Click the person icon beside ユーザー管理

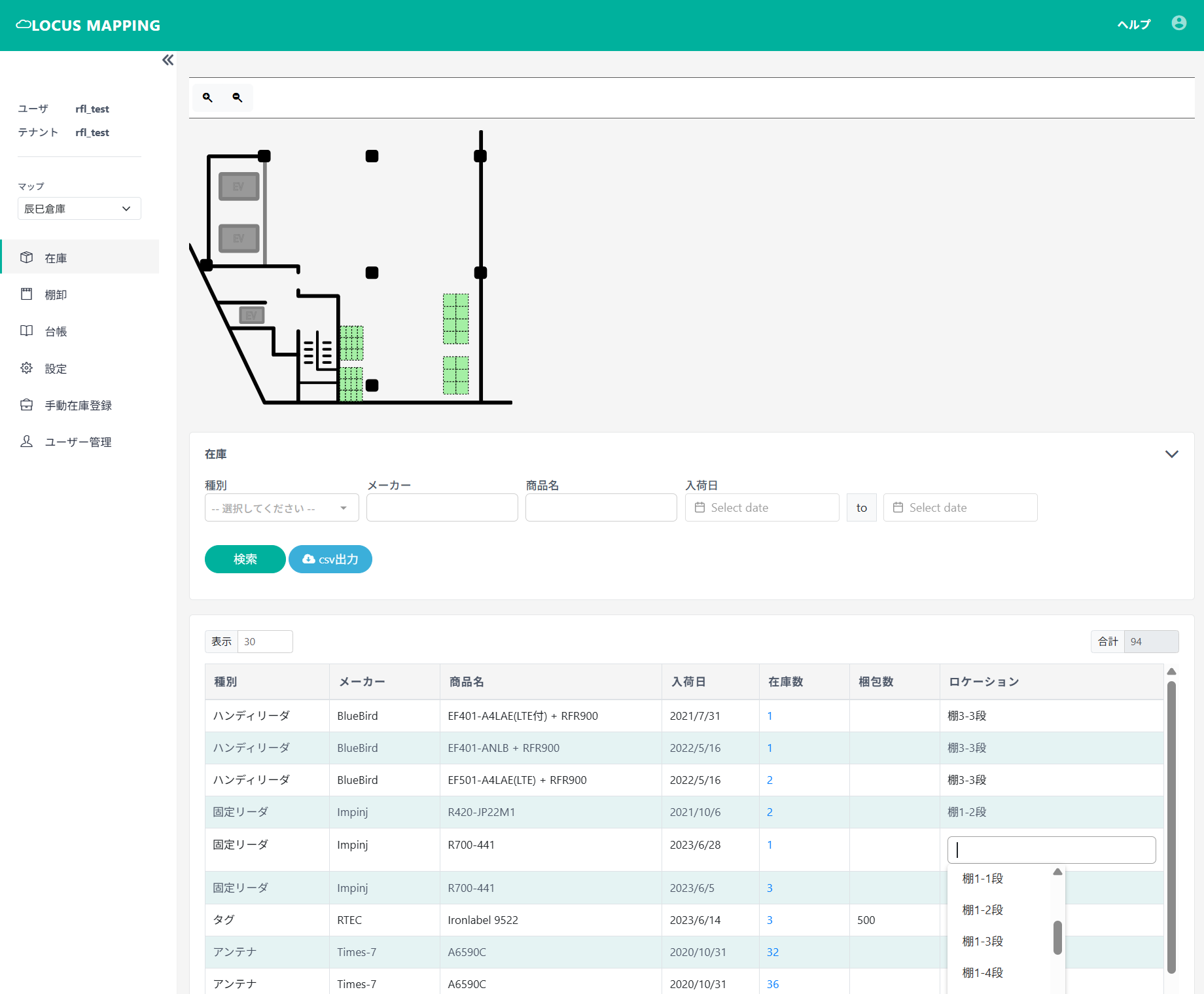26,441
